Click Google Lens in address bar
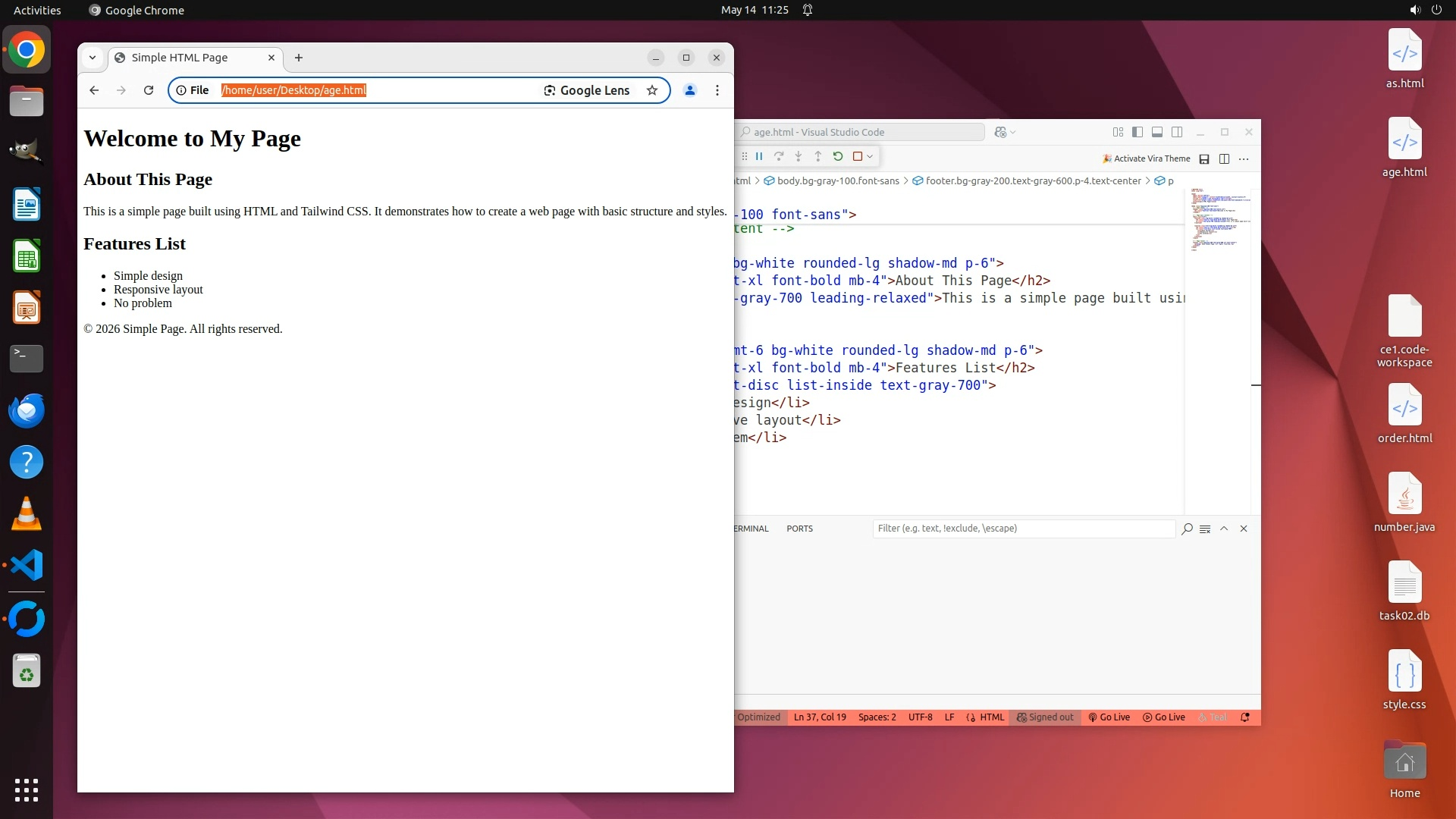The width and height of the screenshot is (1456, 819). (586, 90)
